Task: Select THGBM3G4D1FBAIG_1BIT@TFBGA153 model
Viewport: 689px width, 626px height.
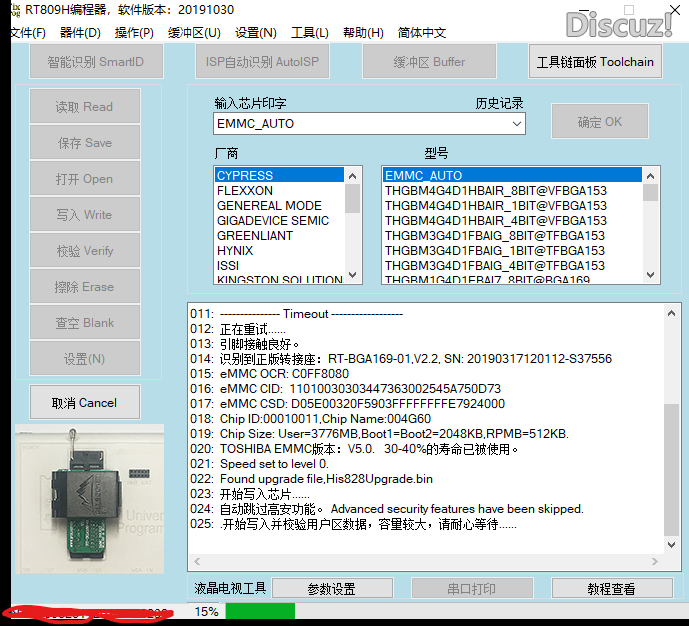Action: 512,250
